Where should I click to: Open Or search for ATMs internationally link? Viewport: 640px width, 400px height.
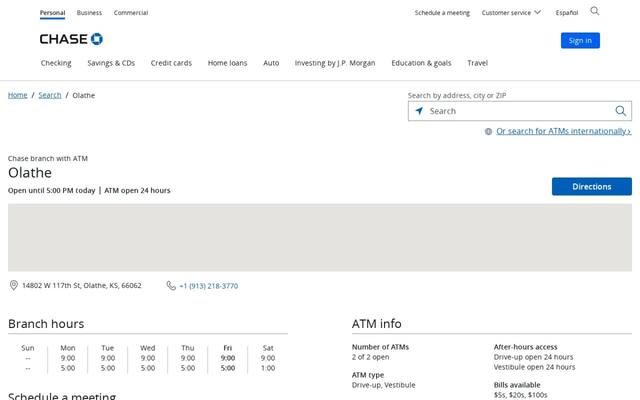coord(564,131)
